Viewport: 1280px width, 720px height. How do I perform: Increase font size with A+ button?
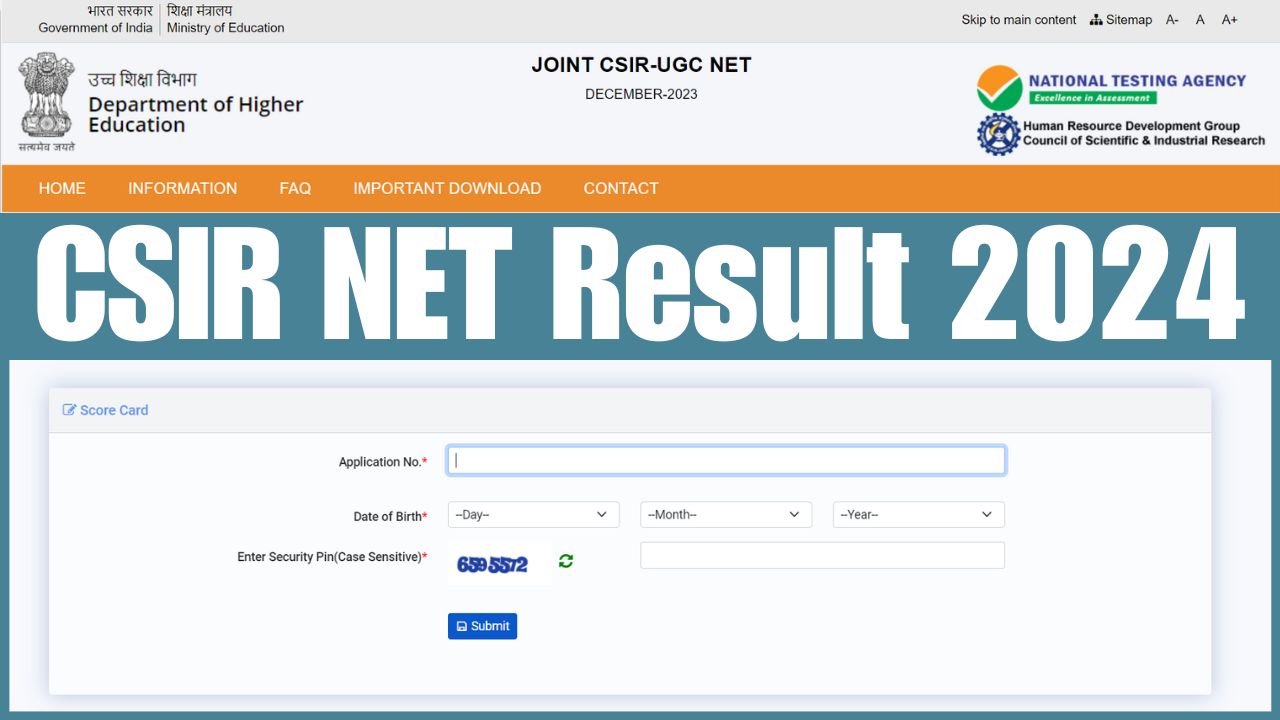tap(1229, 20)
